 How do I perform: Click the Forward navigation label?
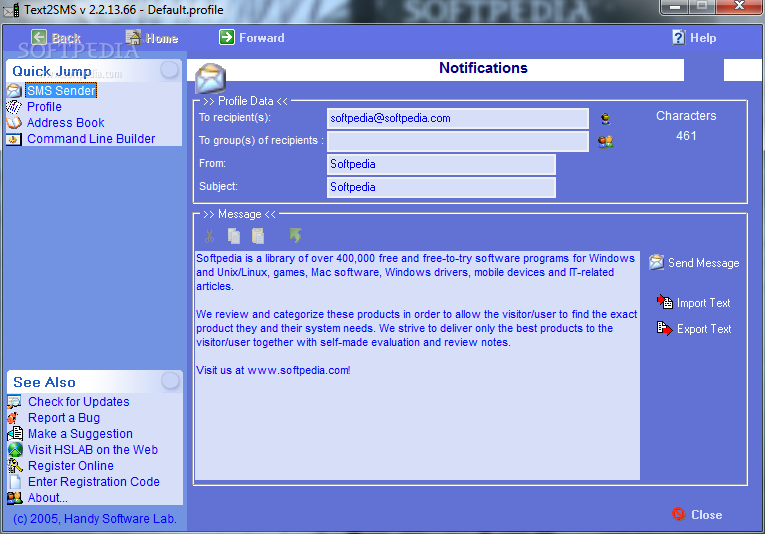(x=262, y=38)
